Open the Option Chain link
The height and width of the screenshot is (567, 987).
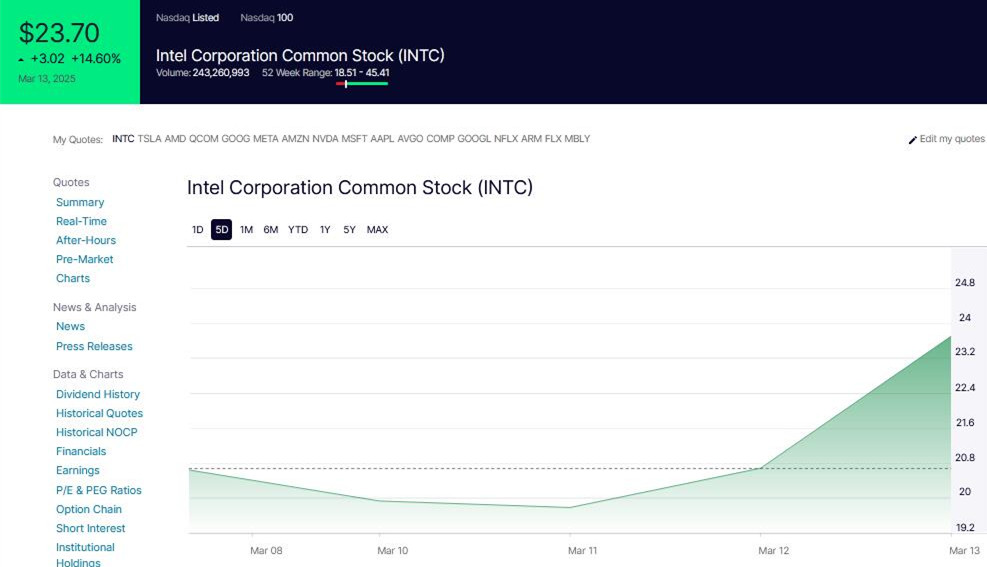pos(88,509)
